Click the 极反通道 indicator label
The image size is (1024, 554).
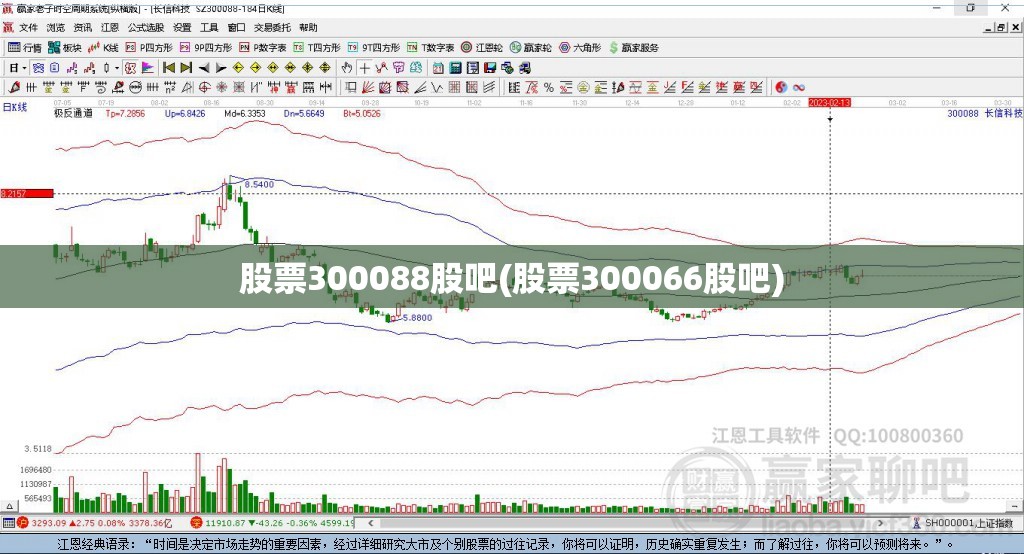coord(73,113)
